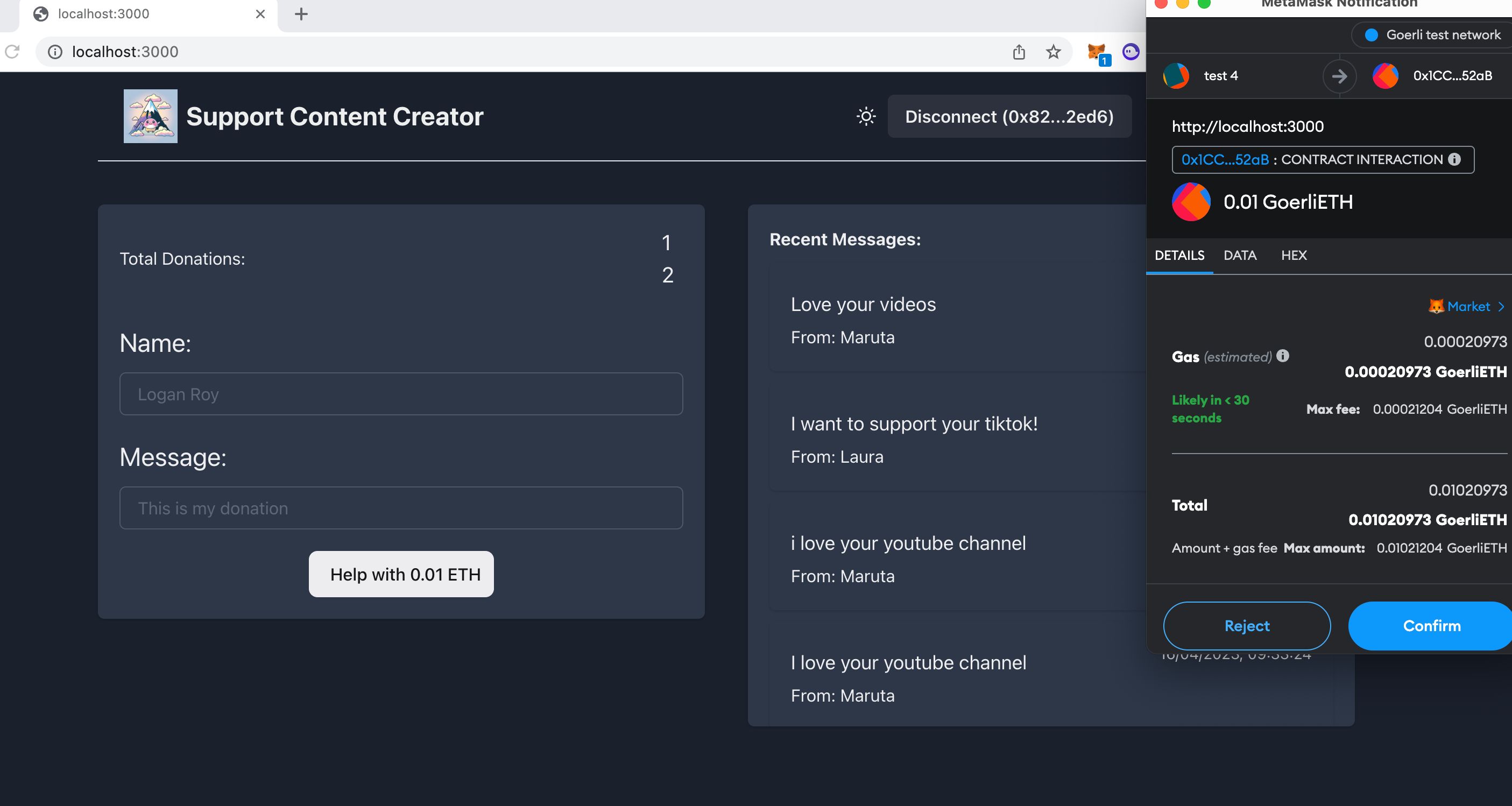Click the share page icon in address bar
This screenshot has width=1512, height=806.
[1019, 52]
